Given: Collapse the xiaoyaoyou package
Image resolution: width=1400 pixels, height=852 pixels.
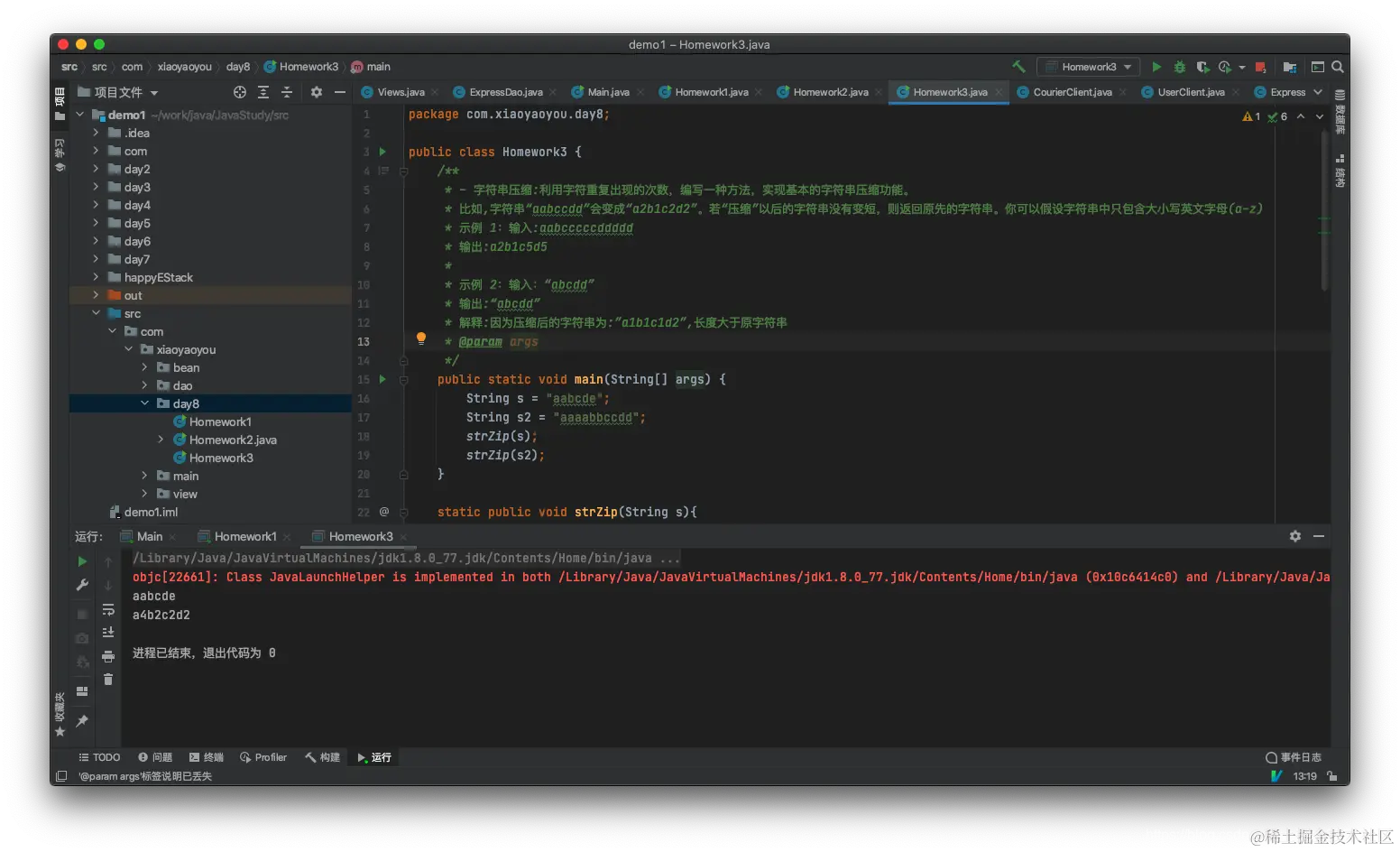Looking at the screenshot, I should coord(128,349).
